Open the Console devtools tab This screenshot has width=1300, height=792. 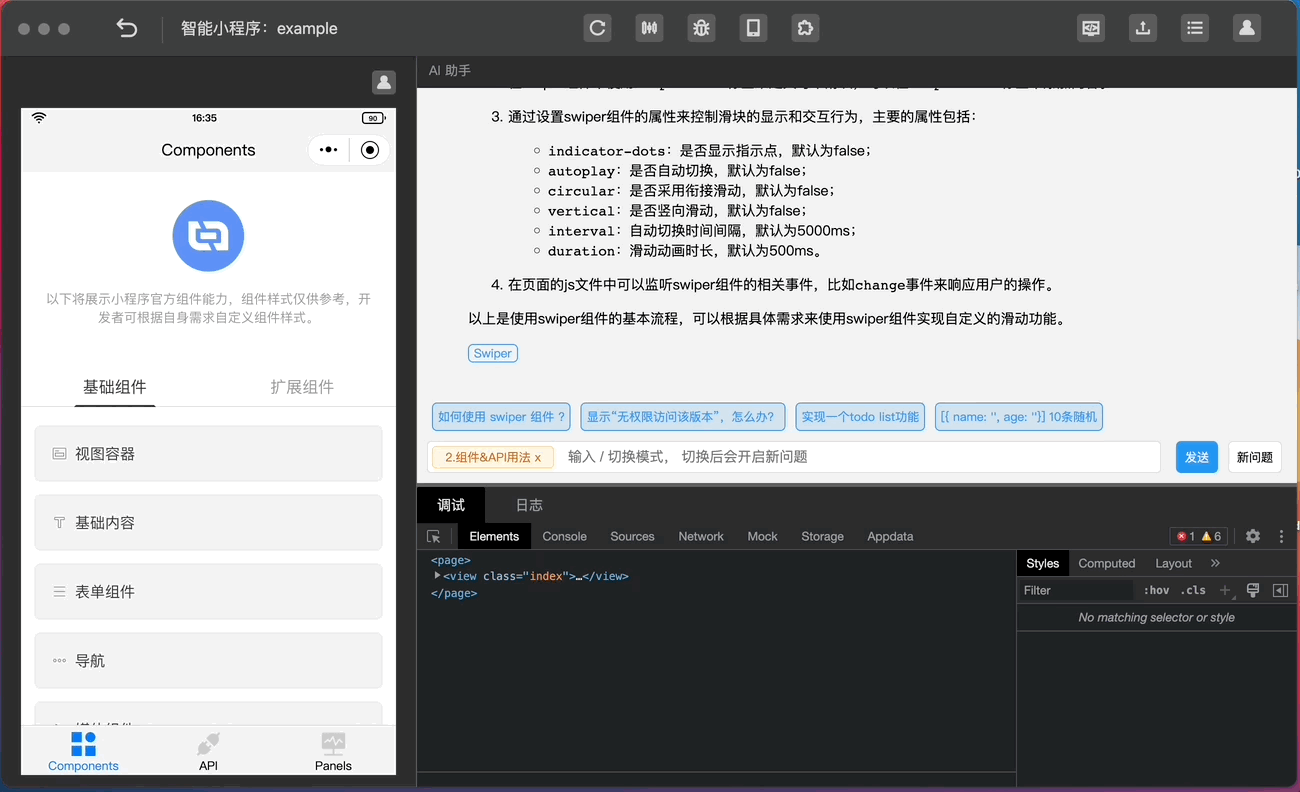564,537
